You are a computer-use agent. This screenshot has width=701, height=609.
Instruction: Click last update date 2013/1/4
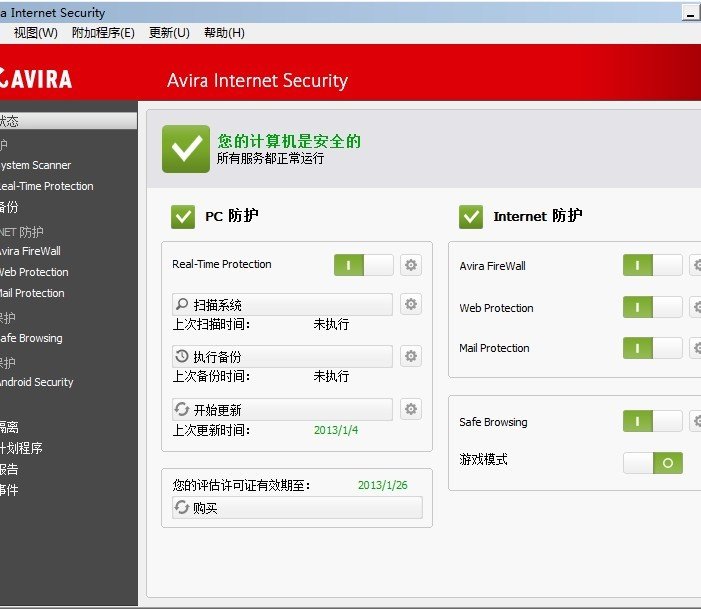(x=336, y=430)
